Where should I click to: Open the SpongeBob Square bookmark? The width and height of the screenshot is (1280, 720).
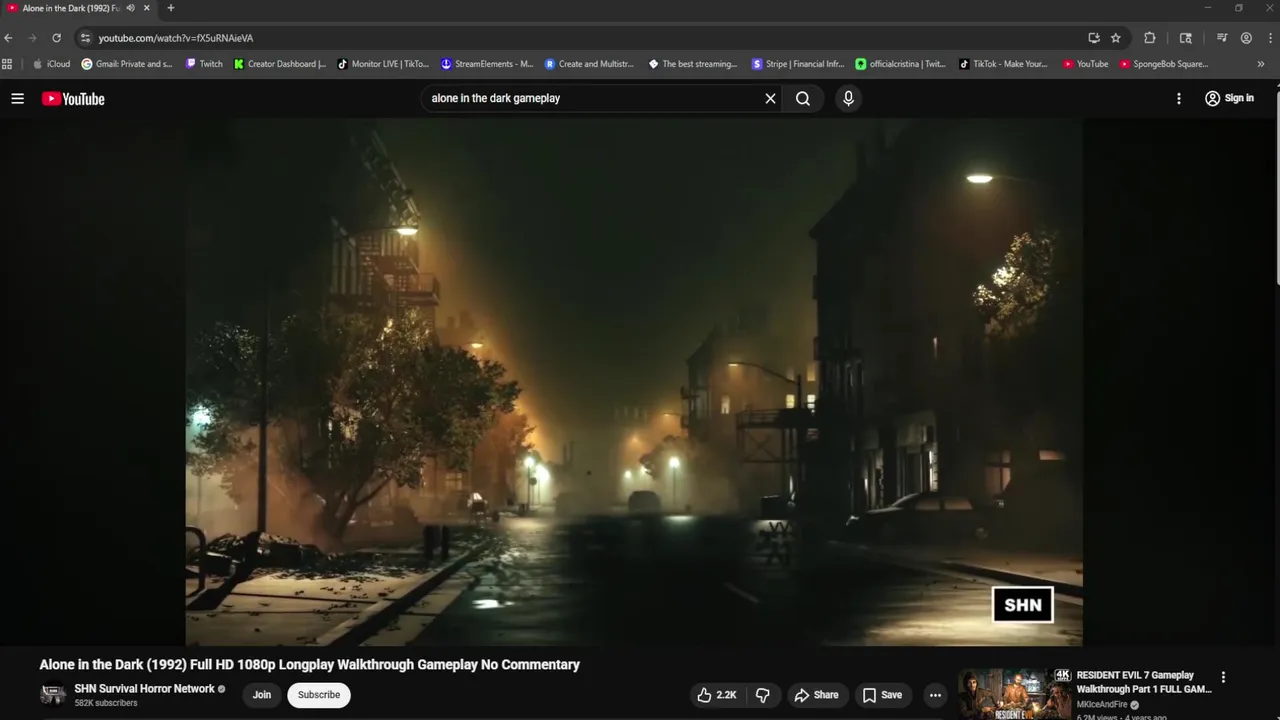click(1164, 64)
